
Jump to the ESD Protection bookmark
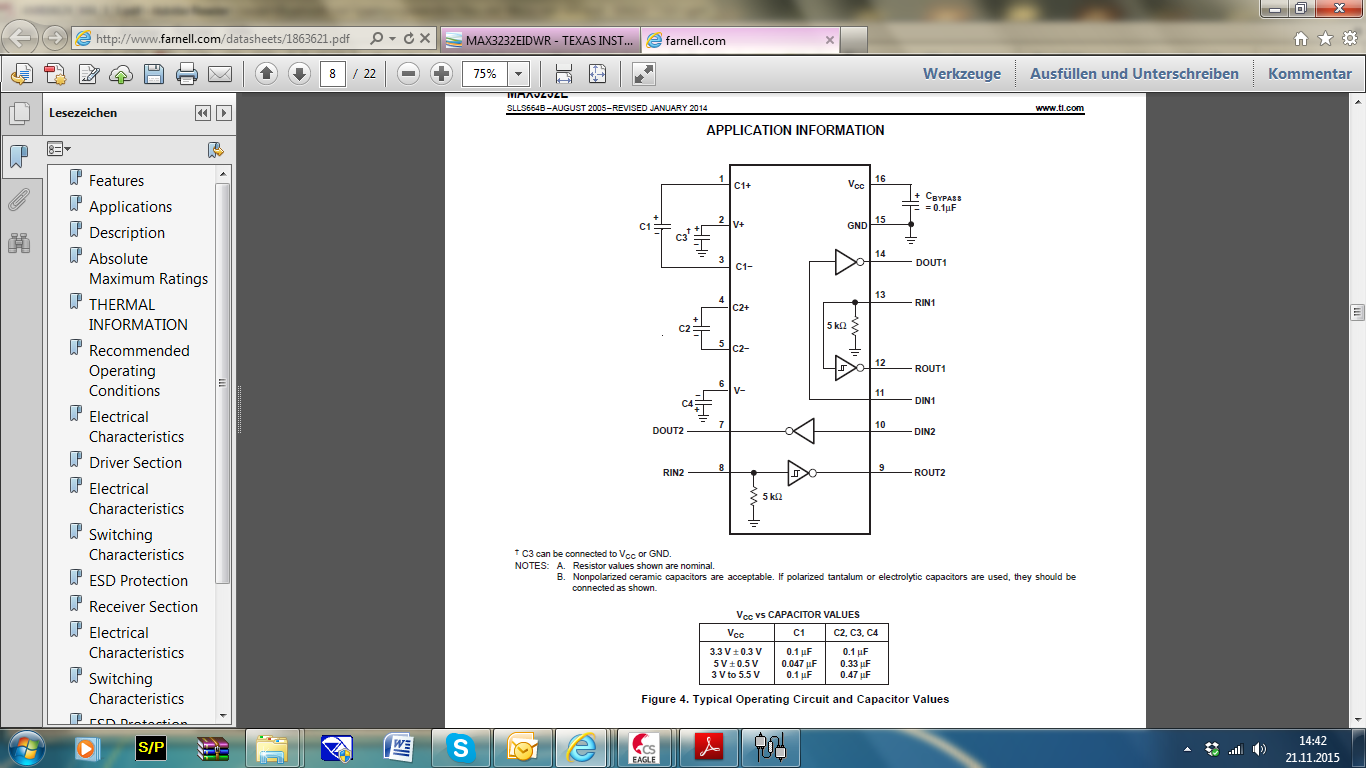click(138, 581)
